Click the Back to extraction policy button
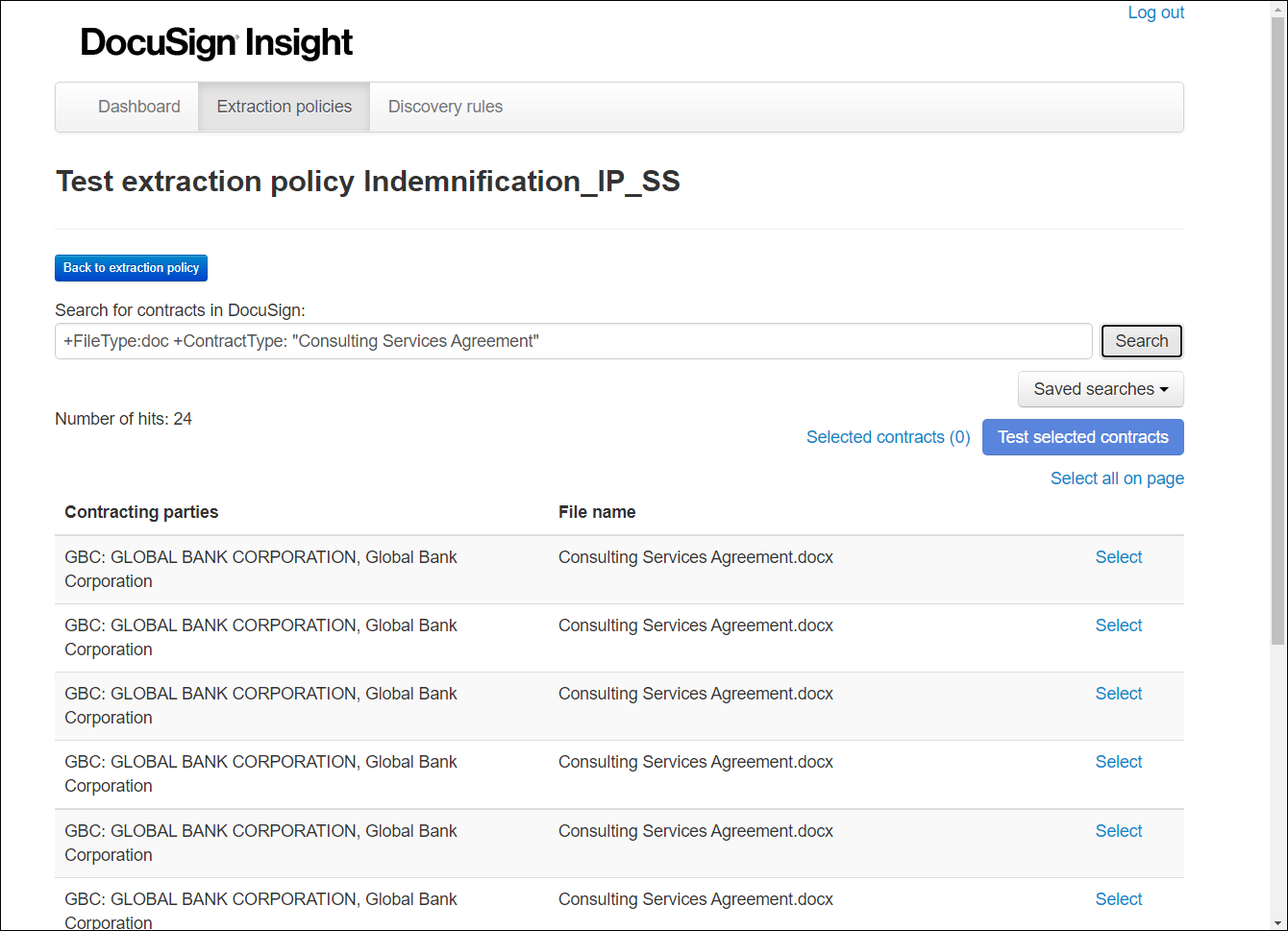The width and height of the screenshot is (1288, 931). pyautogui.click(x=131, y=267)
